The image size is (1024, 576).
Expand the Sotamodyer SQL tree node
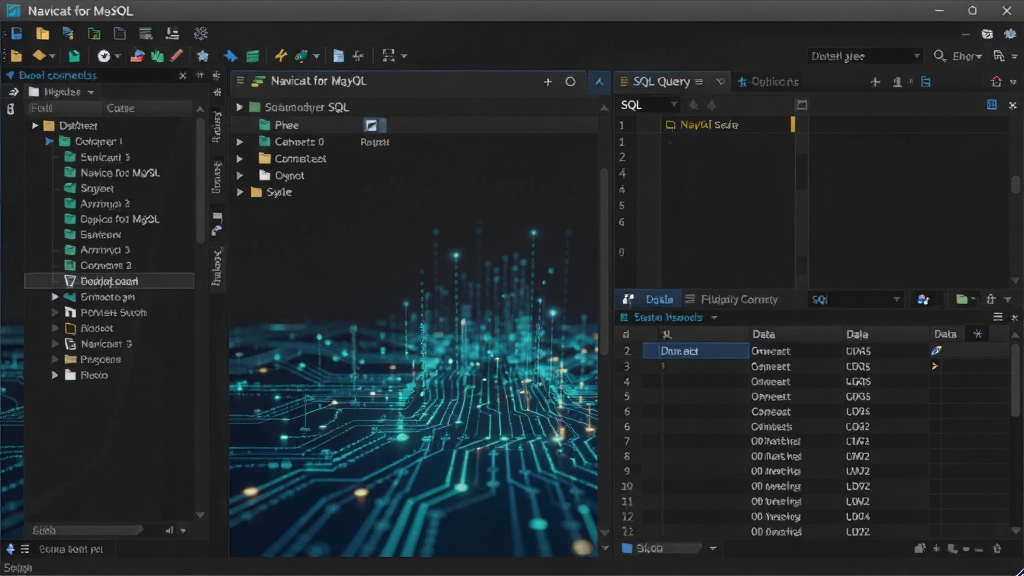coord(240,107)
